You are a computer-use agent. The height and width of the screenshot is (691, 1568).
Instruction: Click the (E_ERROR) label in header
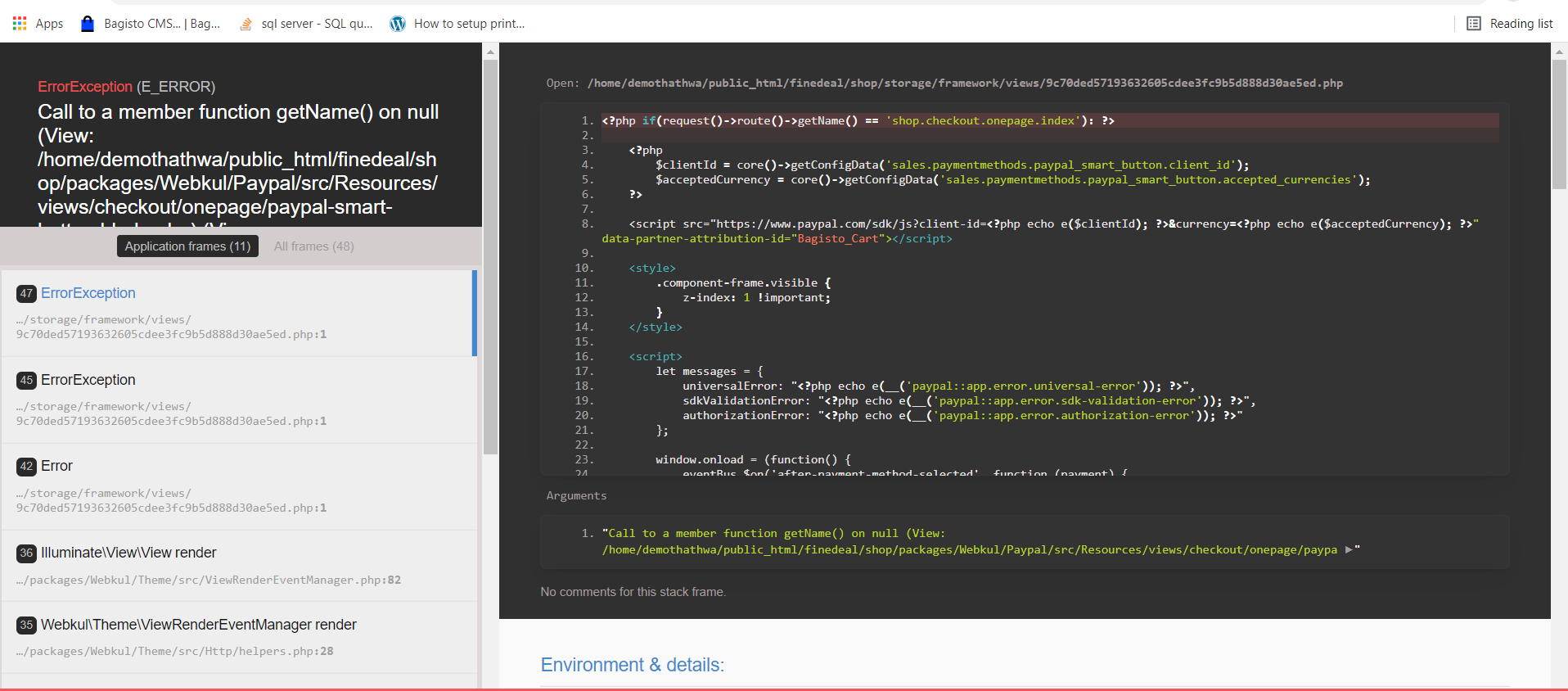tap(176, 87)
